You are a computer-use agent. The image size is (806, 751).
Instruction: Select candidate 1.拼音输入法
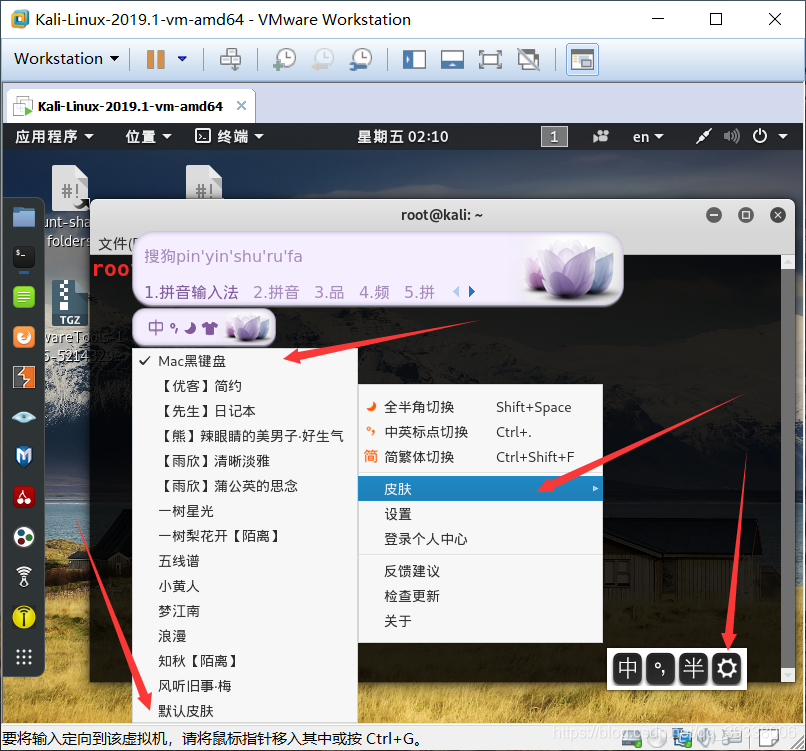pyautogui.click(x=191, y=292)
